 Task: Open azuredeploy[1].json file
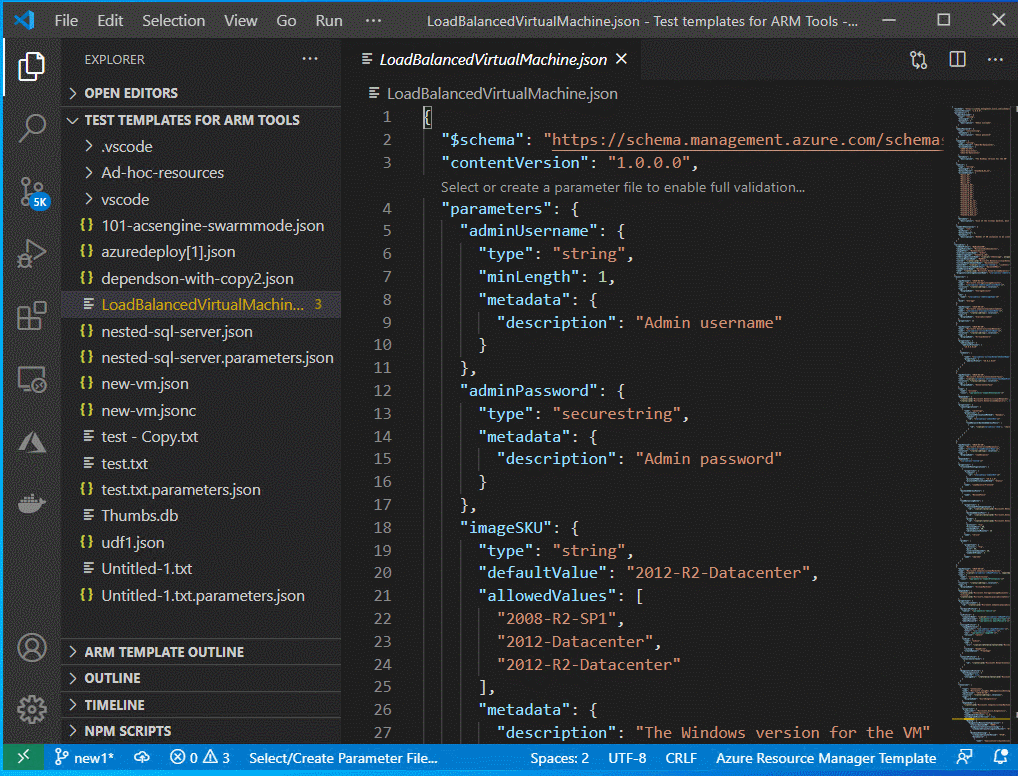pos(201,252)
